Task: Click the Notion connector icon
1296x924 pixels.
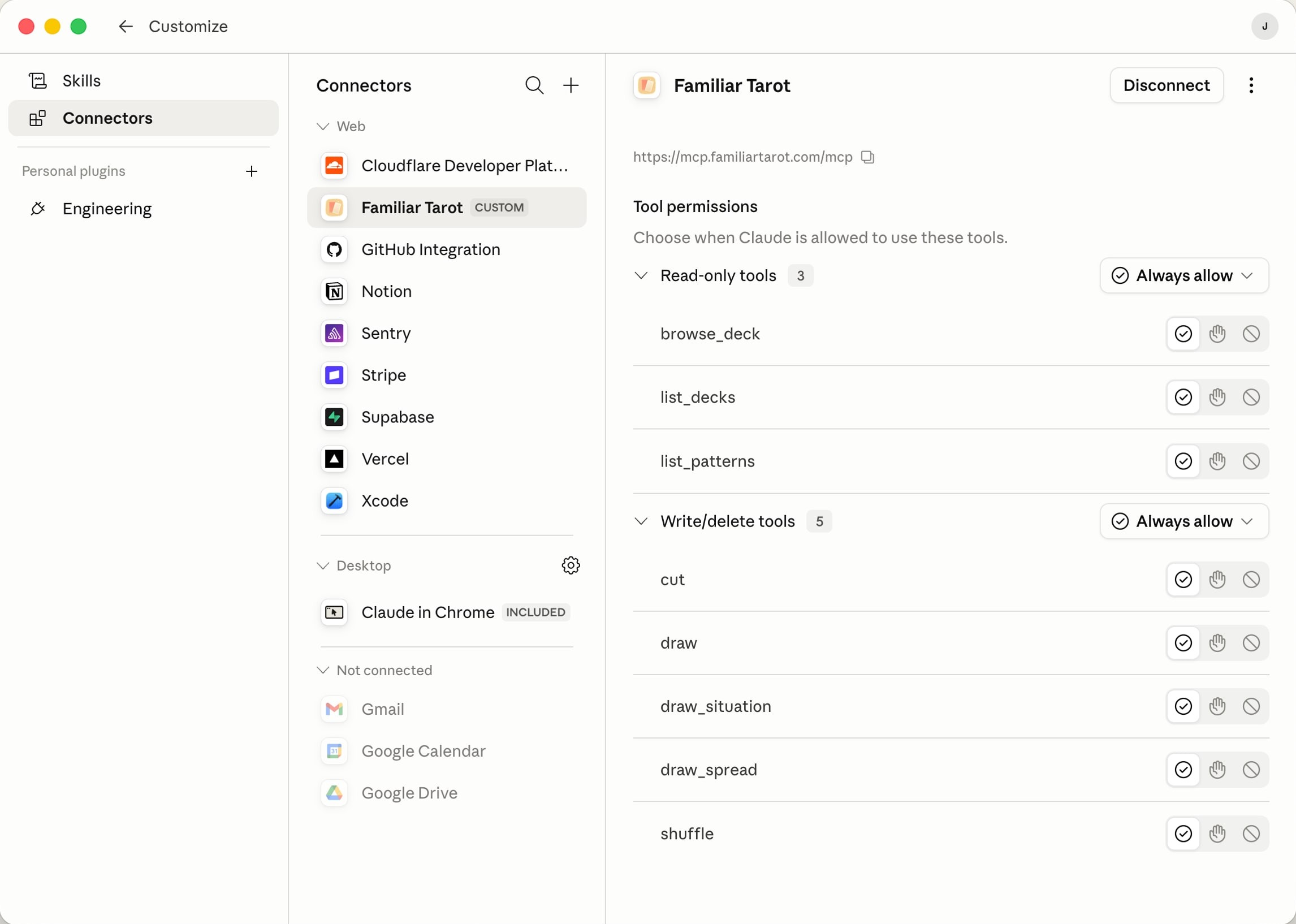Action: [334, 291]
